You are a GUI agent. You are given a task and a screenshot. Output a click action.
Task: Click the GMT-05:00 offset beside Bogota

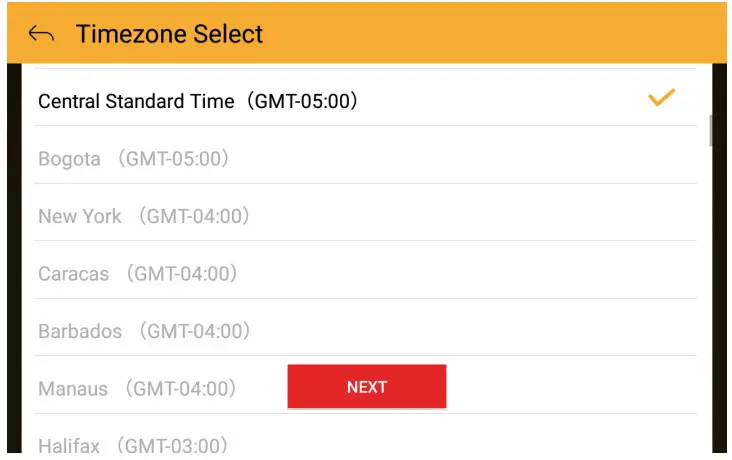tap(172, 159)
